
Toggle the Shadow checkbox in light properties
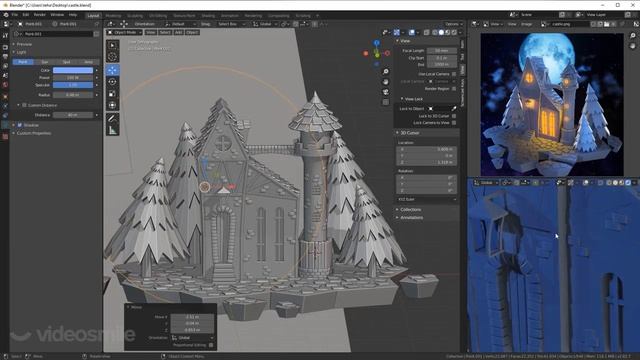pyautogui.click(x=20, y=125)
